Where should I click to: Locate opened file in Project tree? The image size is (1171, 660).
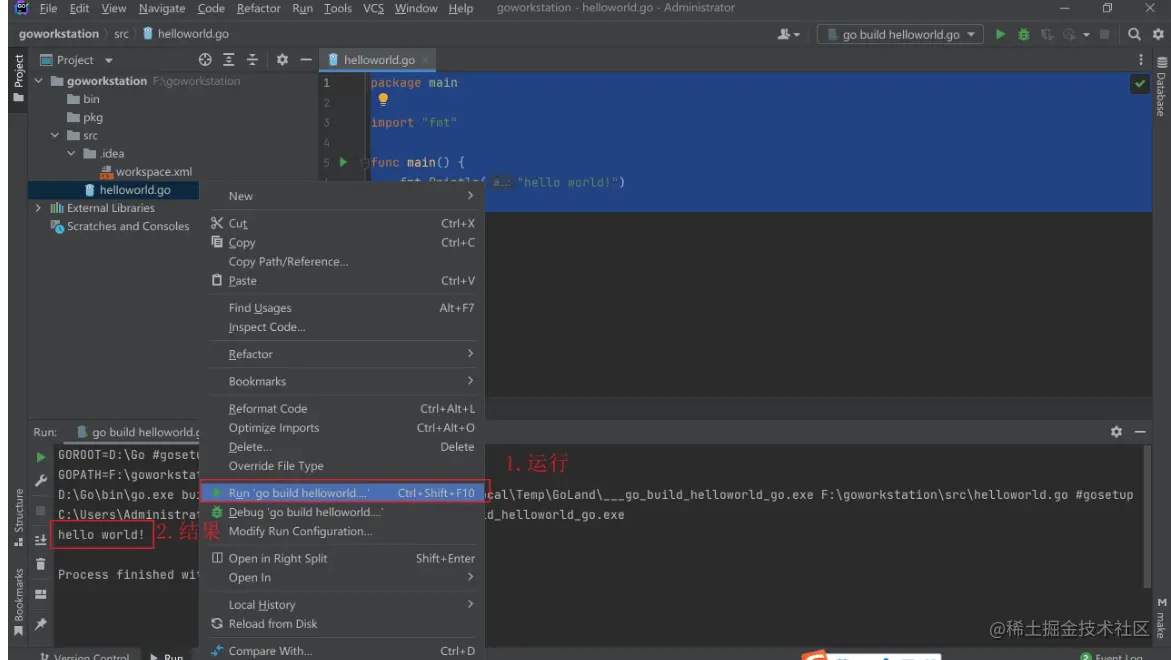pyautogui.click(x=205, y=60)
